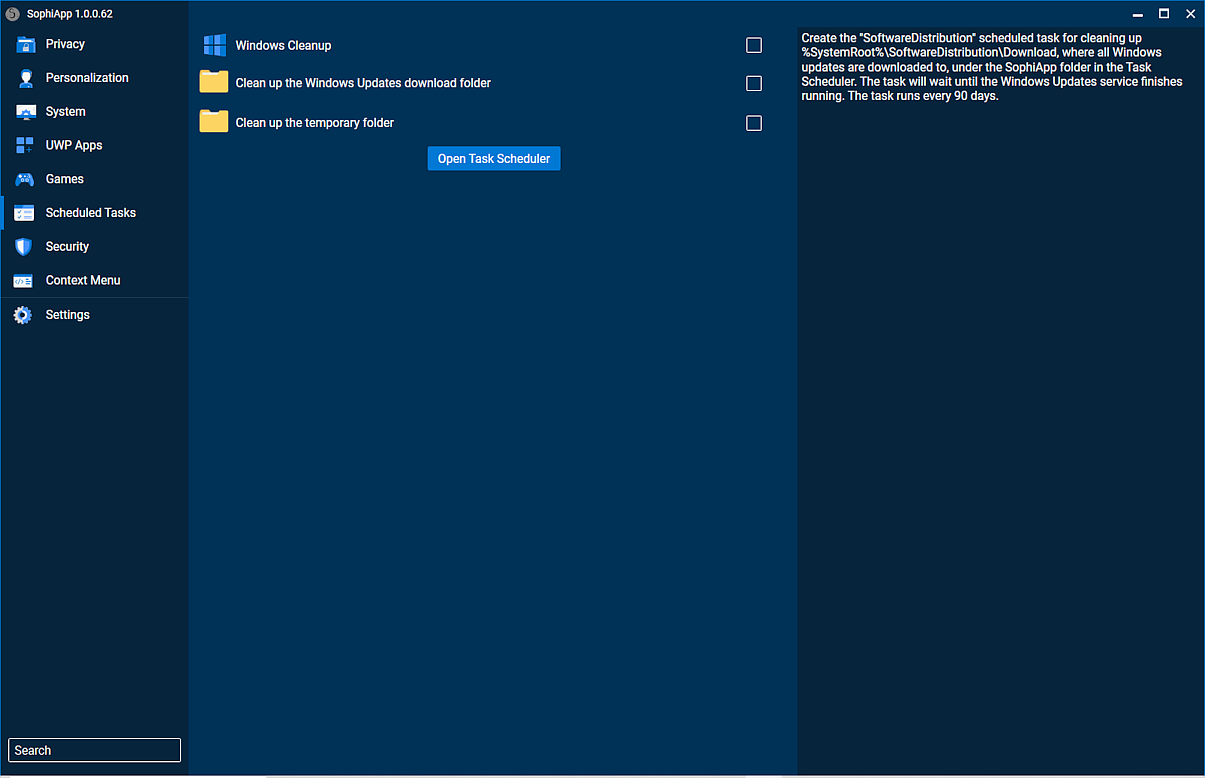The image size is (1205, 778).
Task: Click folder icon beside temporary folder cleanup
Action: click(x=214, y=122)
